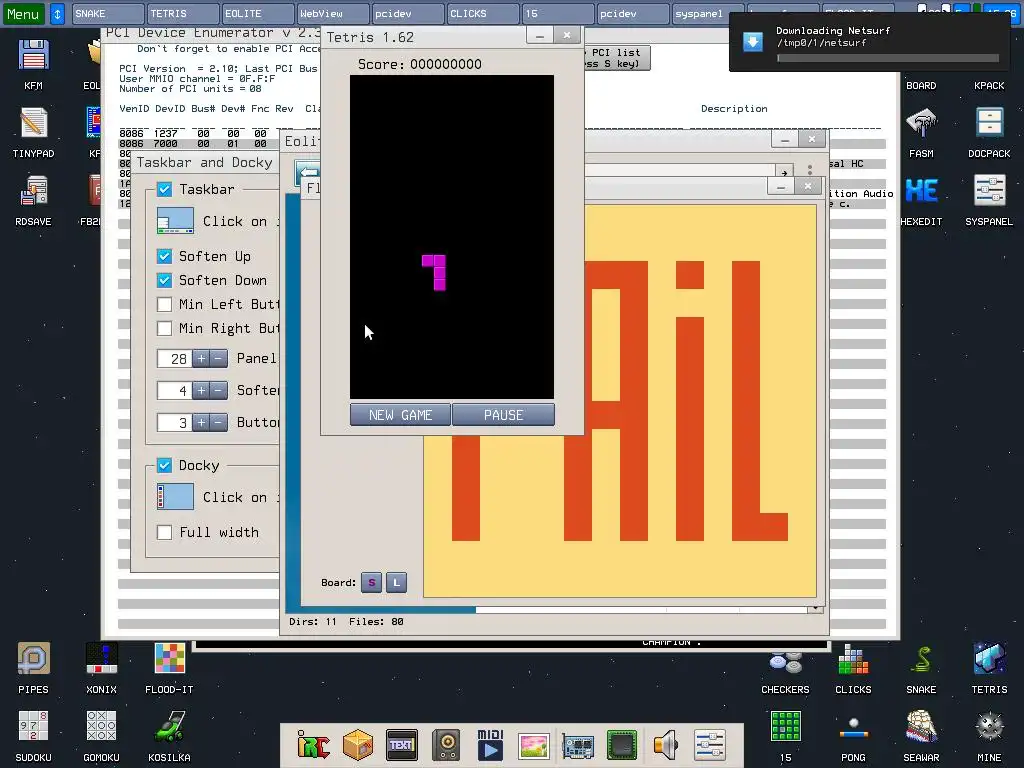Switch to EOLITE in the taskbar
The height and width of the screenshot is (768, 1024).
point(258,14)
